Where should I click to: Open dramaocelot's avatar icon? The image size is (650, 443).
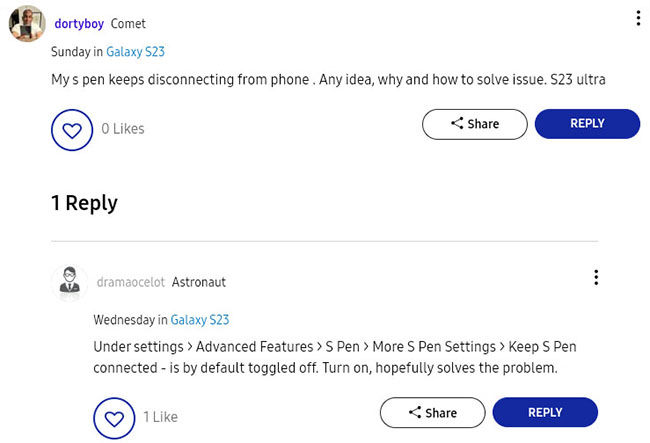point(70,283)
